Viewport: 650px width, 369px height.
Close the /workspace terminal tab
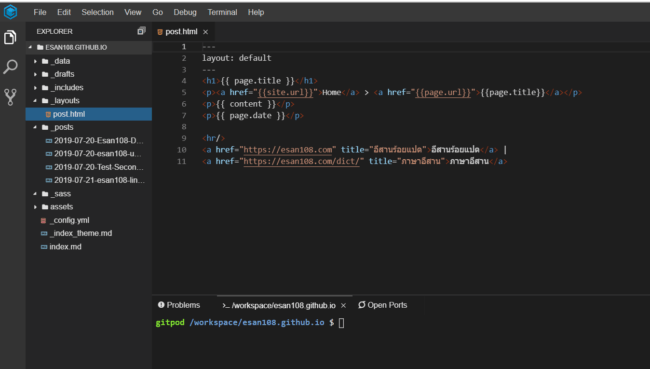tap(343, 306)
